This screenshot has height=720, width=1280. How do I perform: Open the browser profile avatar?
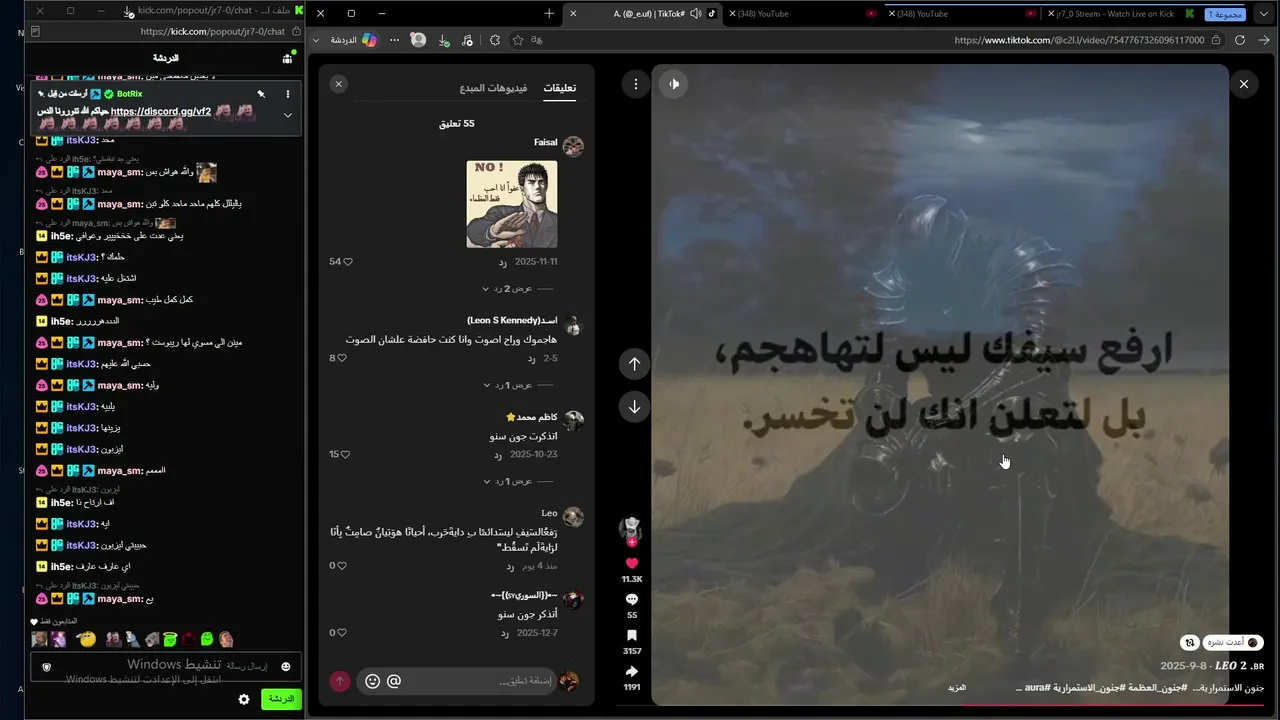click(x=418, y=40)
